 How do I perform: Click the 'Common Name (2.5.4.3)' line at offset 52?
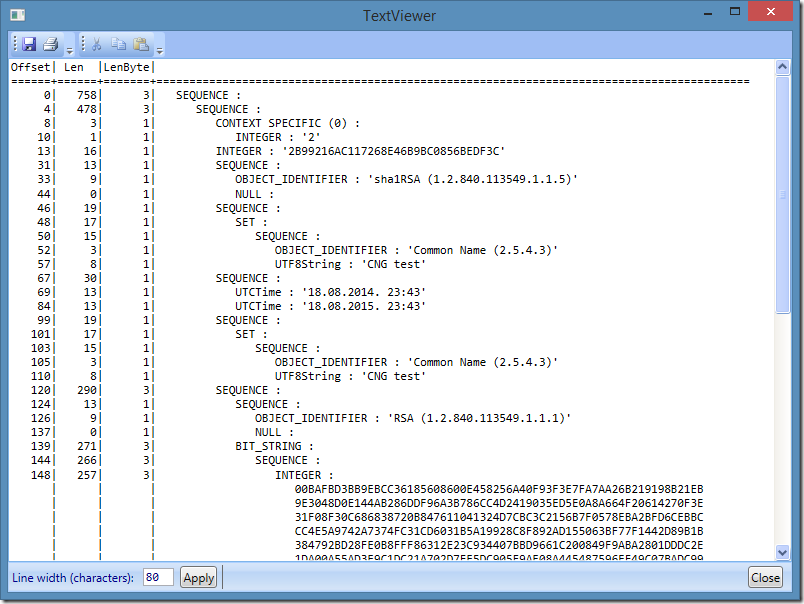pyautogui.click(x=416, y=250)
